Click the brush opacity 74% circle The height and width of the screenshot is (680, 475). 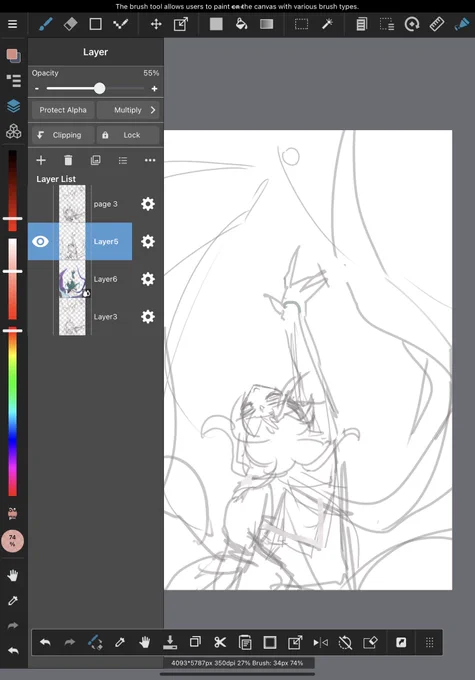[13, 540]
